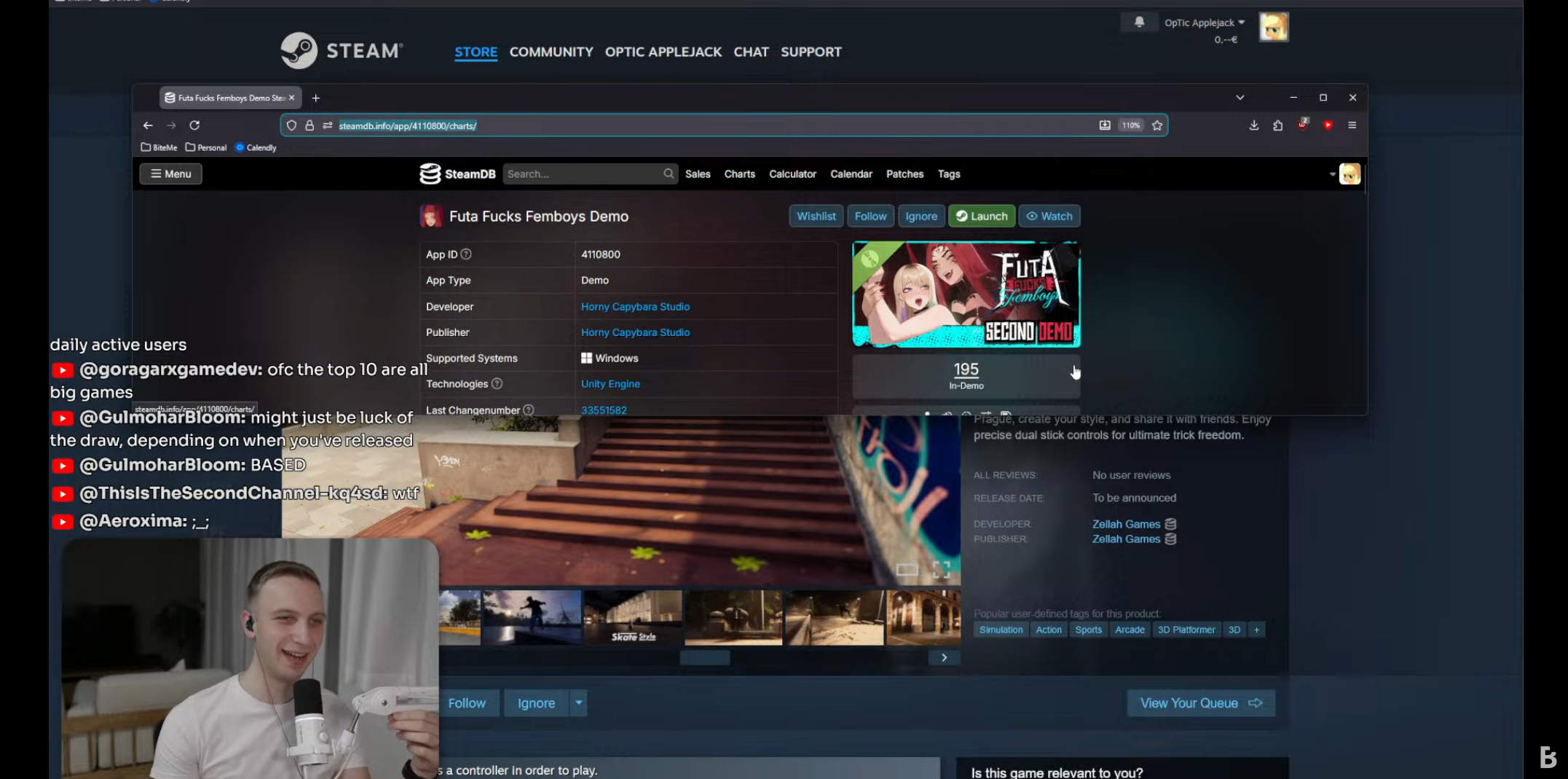Open the BiteMe bookmarks folder
Image resolution: width=1568 pixels, height=779 pixels.
pyautogui.click(x=159, y=147)
